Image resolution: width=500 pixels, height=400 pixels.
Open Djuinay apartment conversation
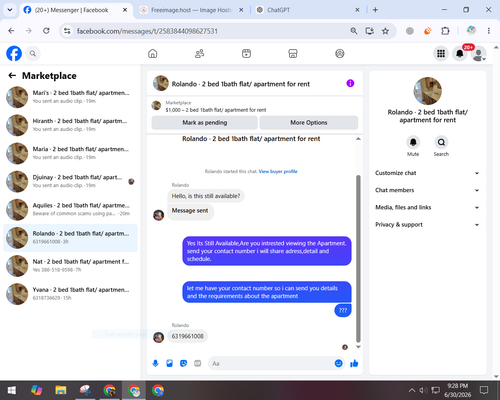(70, 181)
